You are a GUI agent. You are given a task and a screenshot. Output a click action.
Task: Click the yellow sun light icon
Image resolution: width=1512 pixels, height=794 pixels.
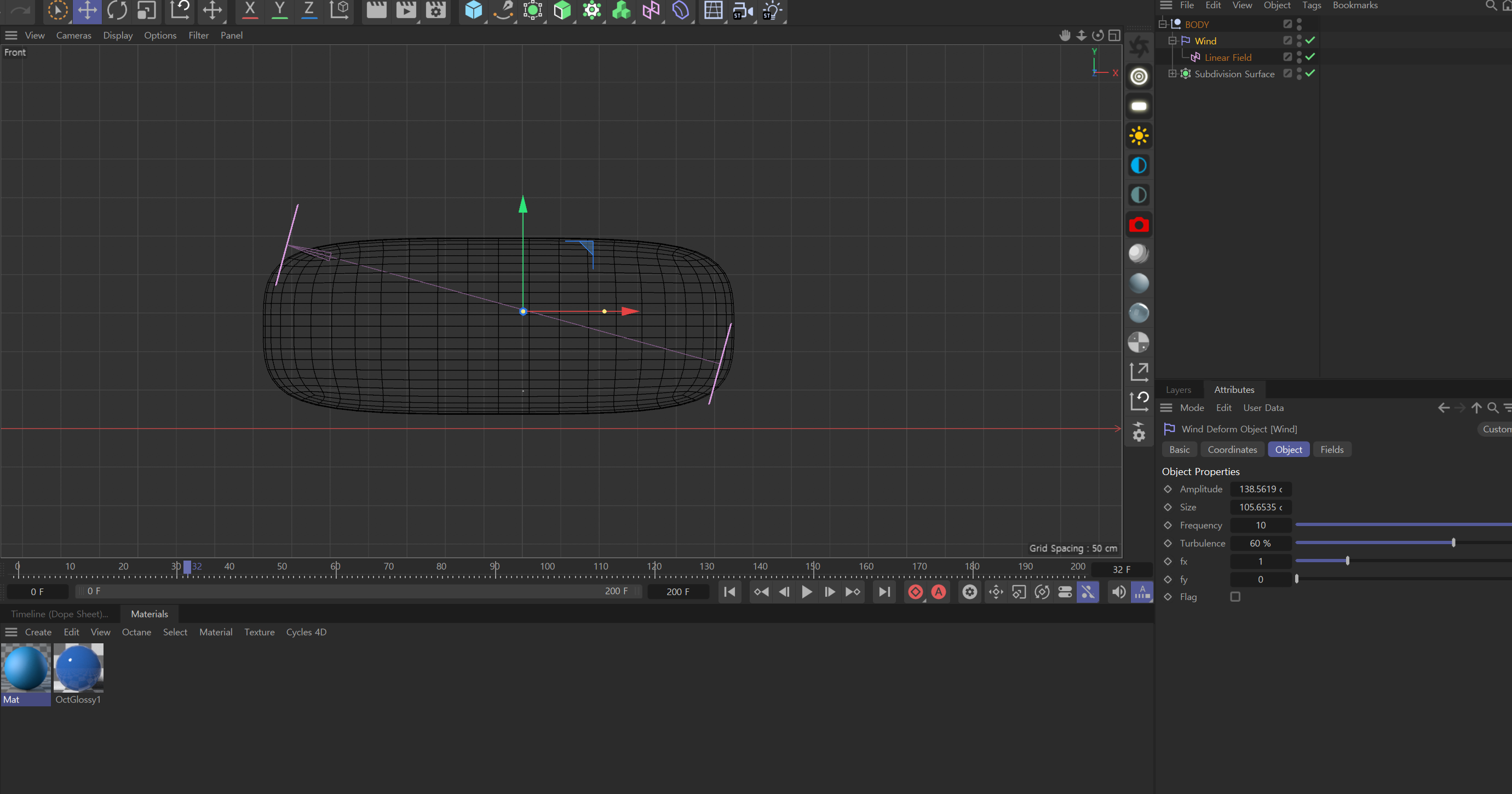1138,136
